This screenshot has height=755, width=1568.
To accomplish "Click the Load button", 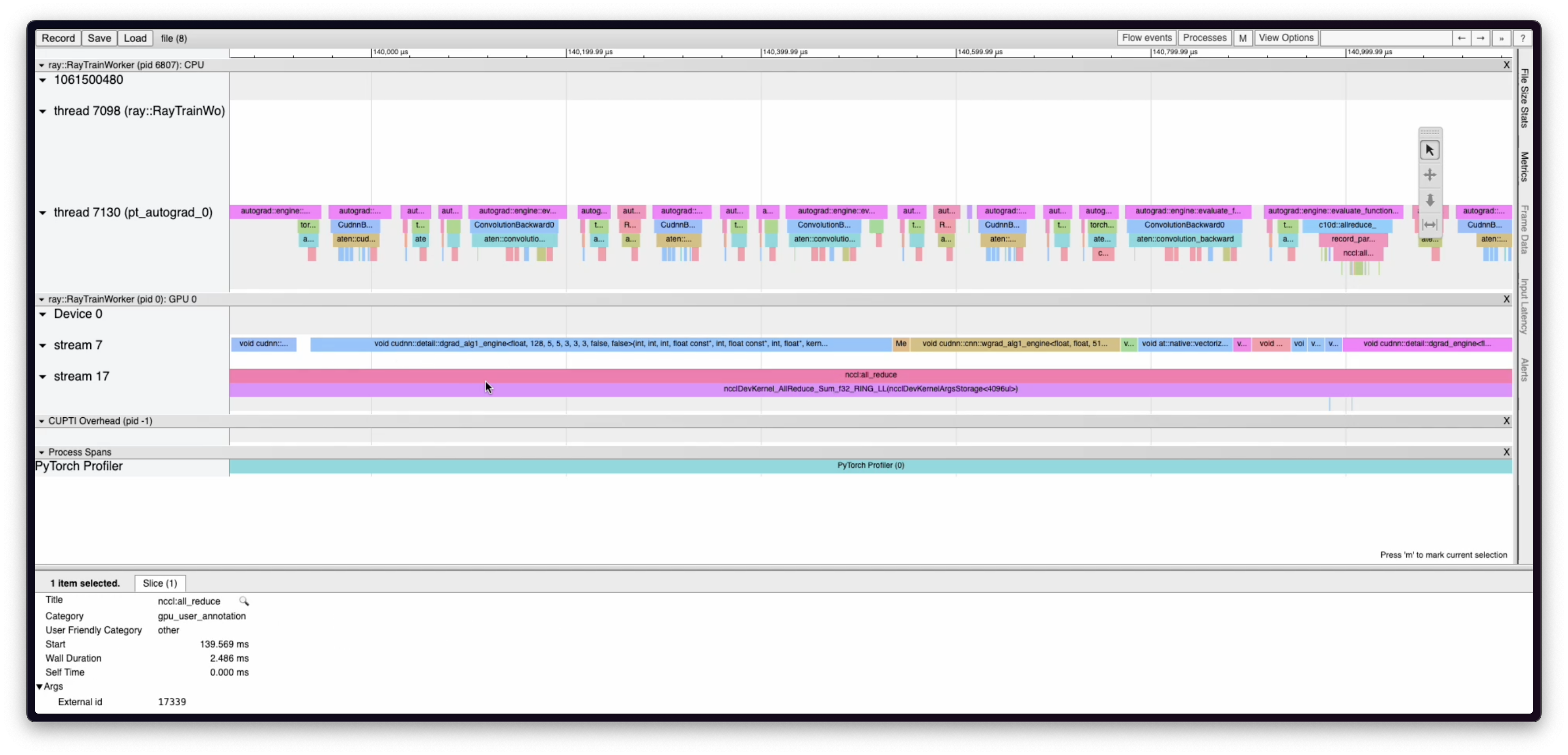I will tap(135, 38).
